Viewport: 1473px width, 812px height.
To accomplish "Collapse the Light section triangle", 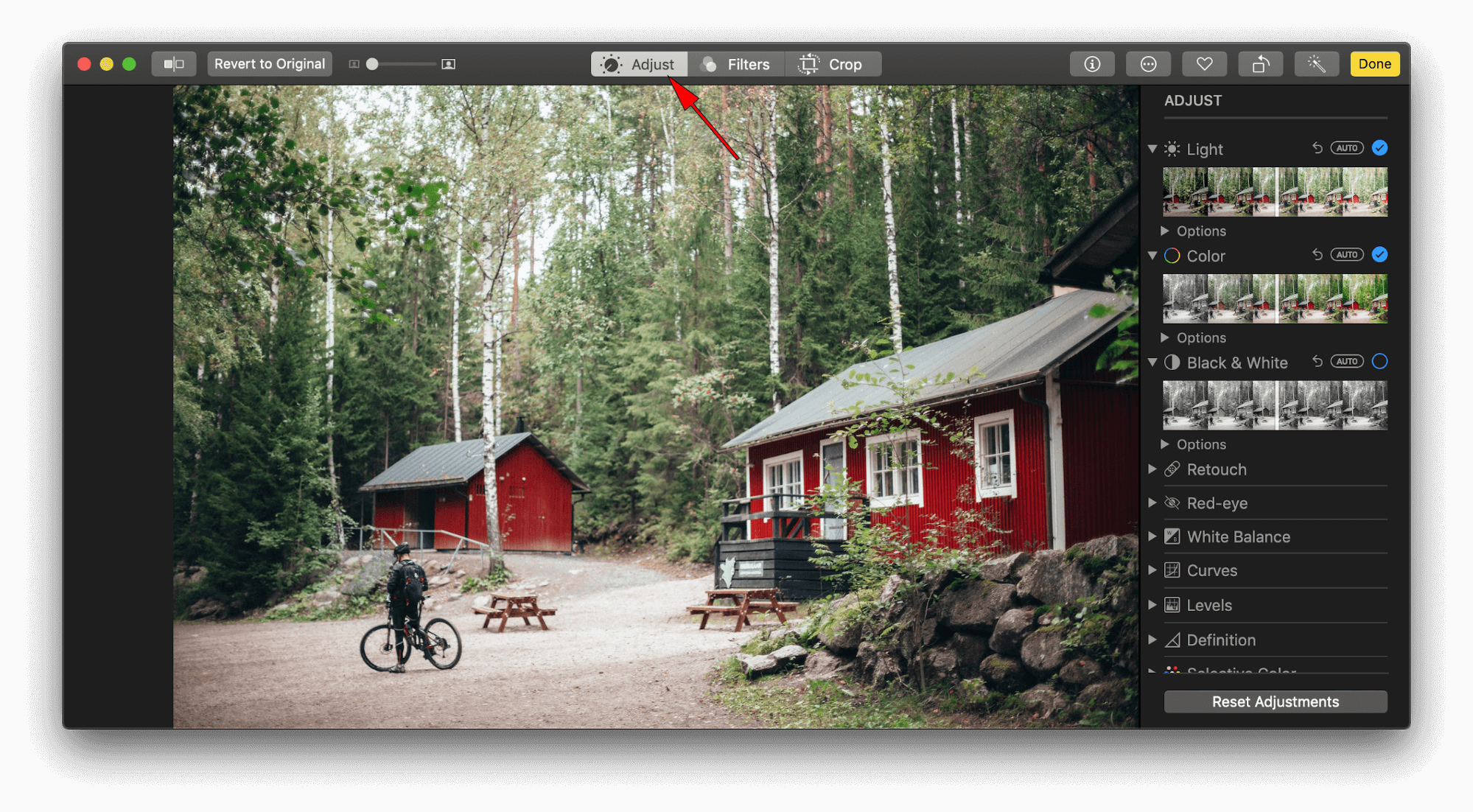I will pos(1152,149).
